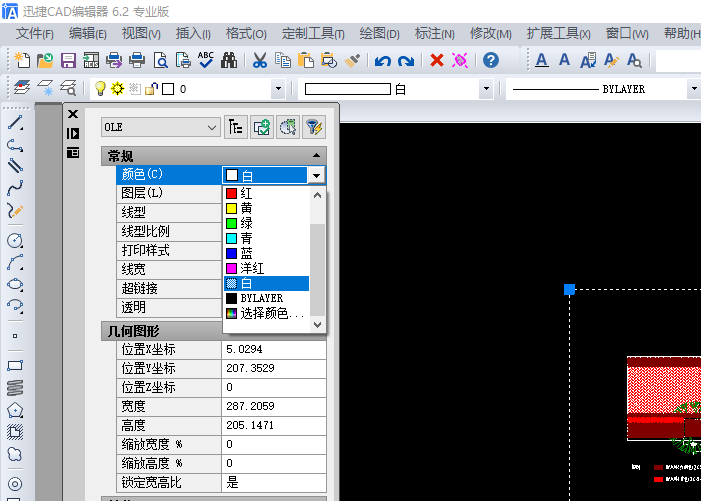Image resolution: width=701 pixels, height=501 pixels.
Task: Click the filter funnel icon in properties panel
Action: [314, 127]
